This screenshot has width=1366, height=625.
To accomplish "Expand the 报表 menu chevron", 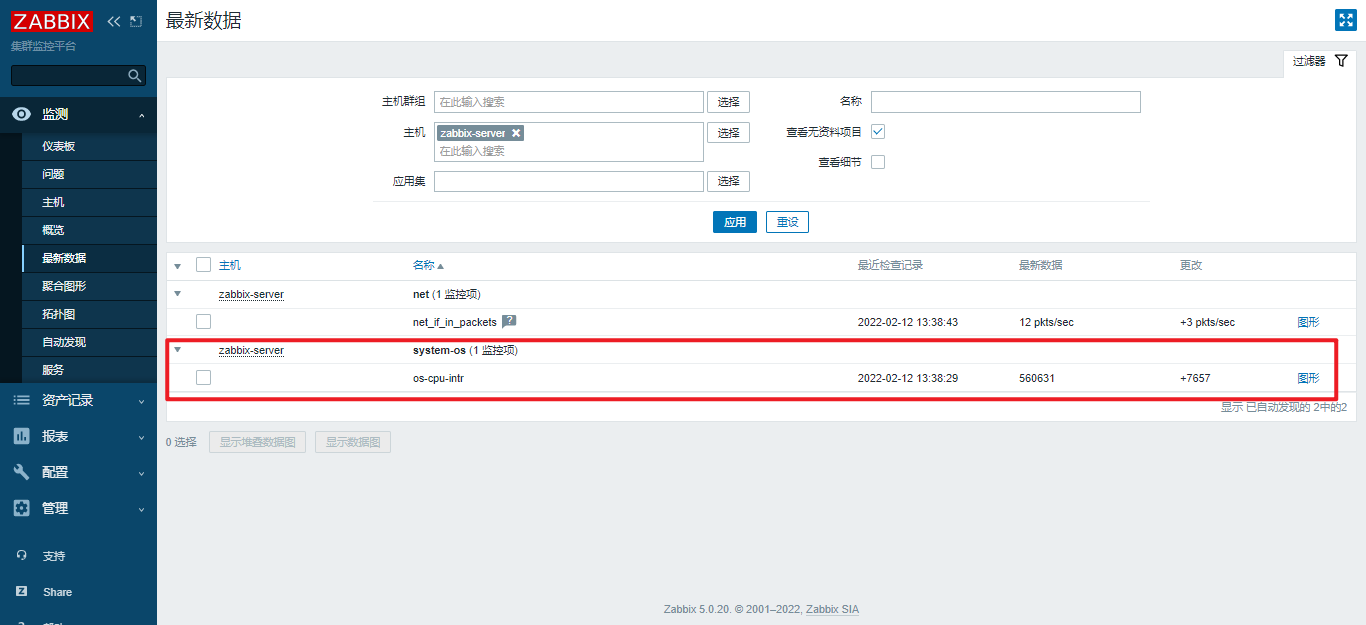I will [x=141, y=437].
